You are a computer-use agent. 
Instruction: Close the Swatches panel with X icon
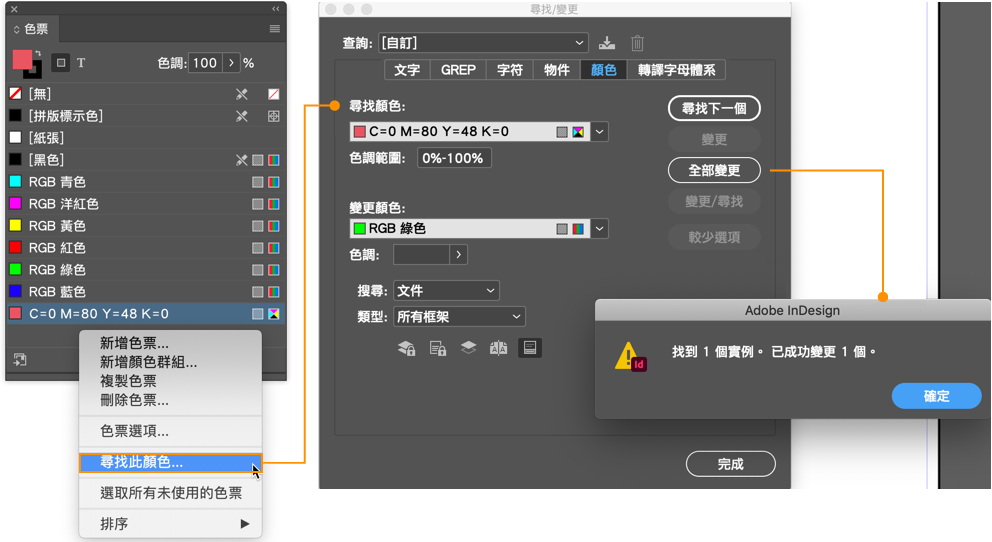(x=14, y=9)
